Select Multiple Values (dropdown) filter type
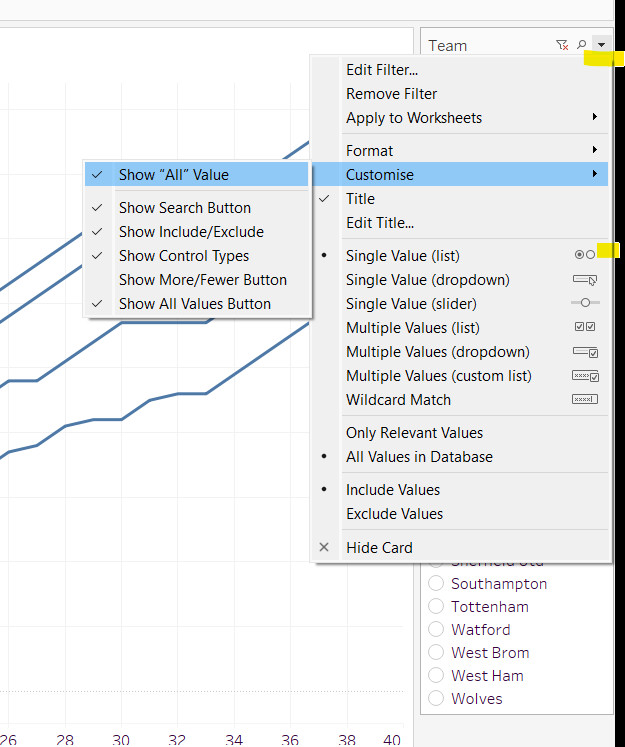Screen dimensions: 625x747 (460, 352)
